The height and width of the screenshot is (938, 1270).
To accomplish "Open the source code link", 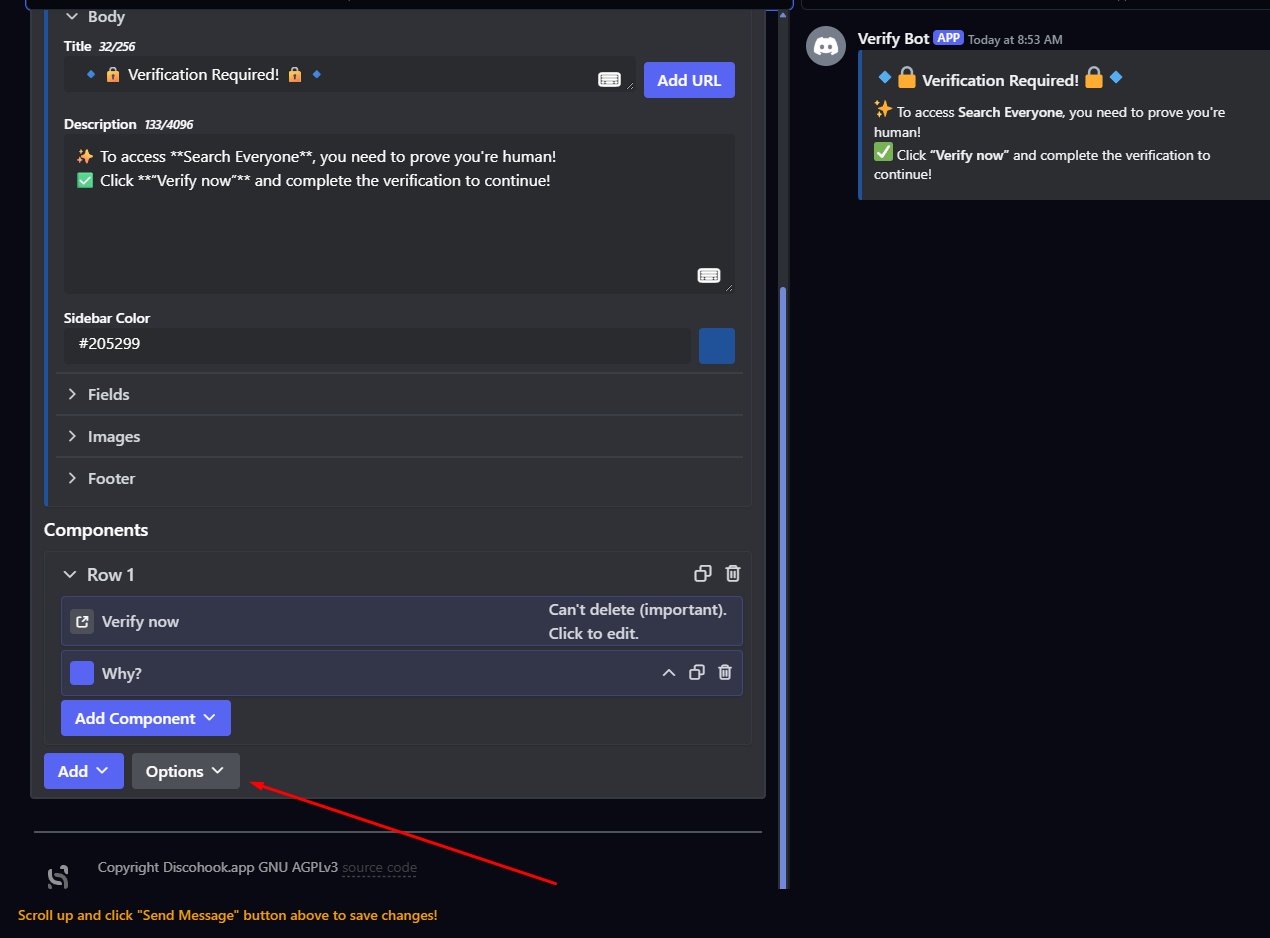I will point(379,868).
